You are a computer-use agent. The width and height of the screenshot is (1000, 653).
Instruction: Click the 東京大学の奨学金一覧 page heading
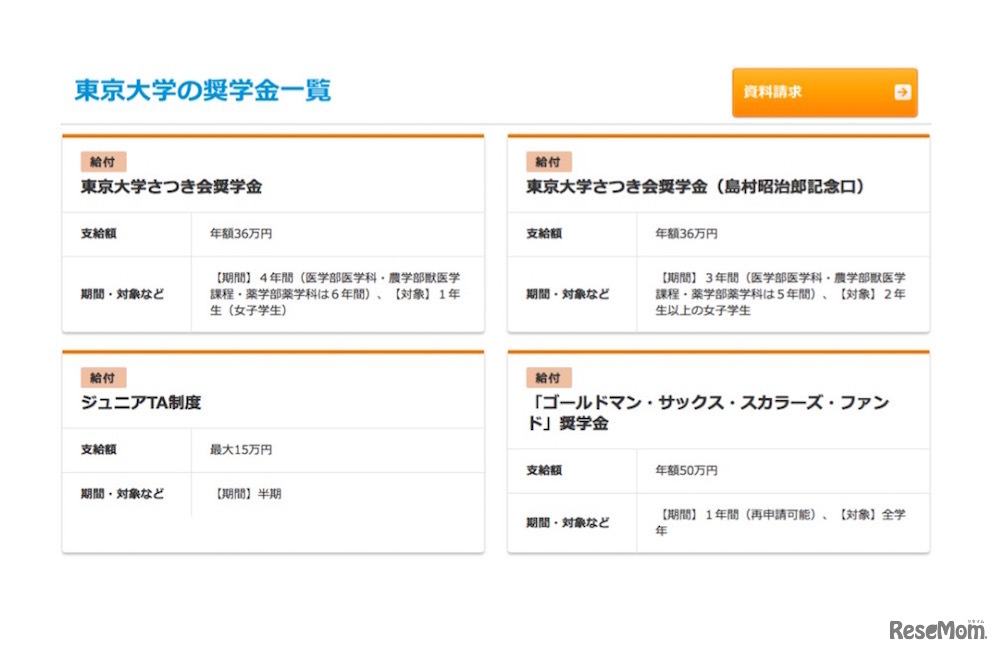click(204, 91)
